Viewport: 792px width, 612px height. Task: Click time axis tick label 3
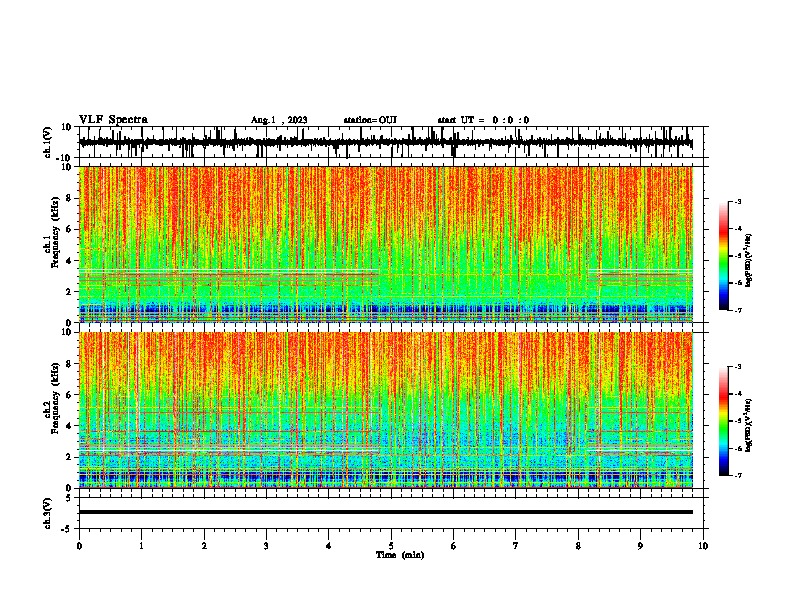point(266,546)
